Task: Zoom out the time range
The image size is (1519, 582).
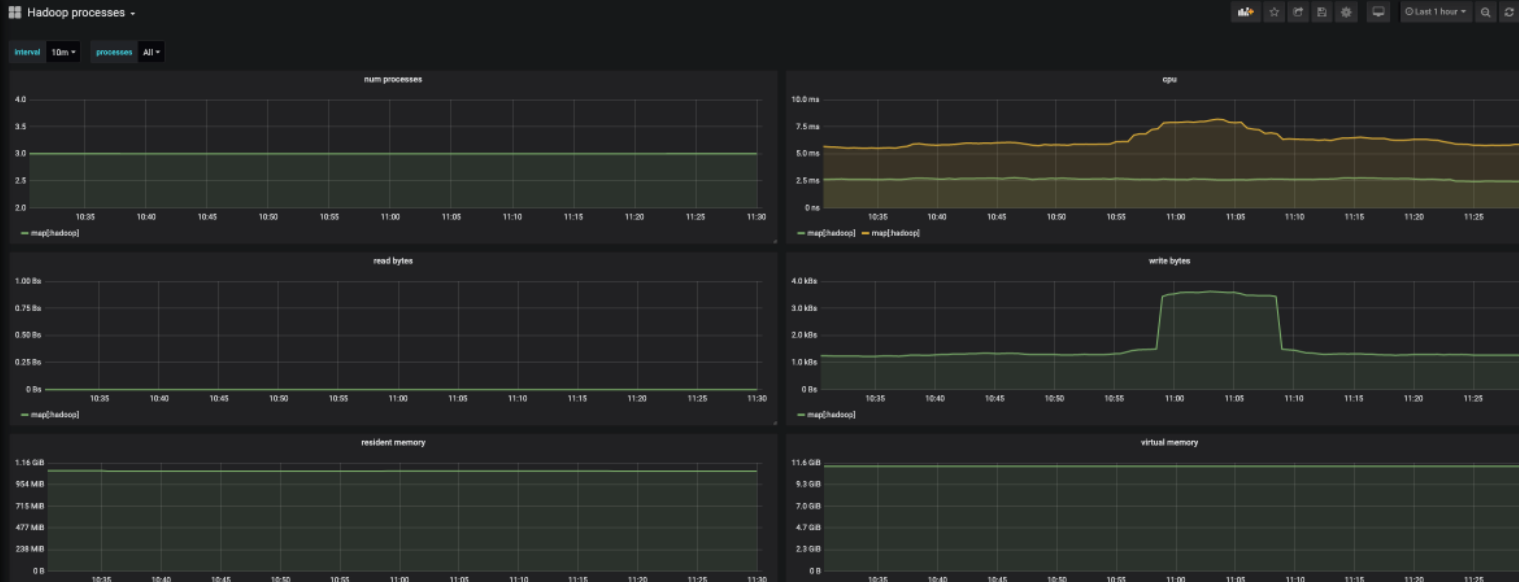Action: (x=1486, y=12)
